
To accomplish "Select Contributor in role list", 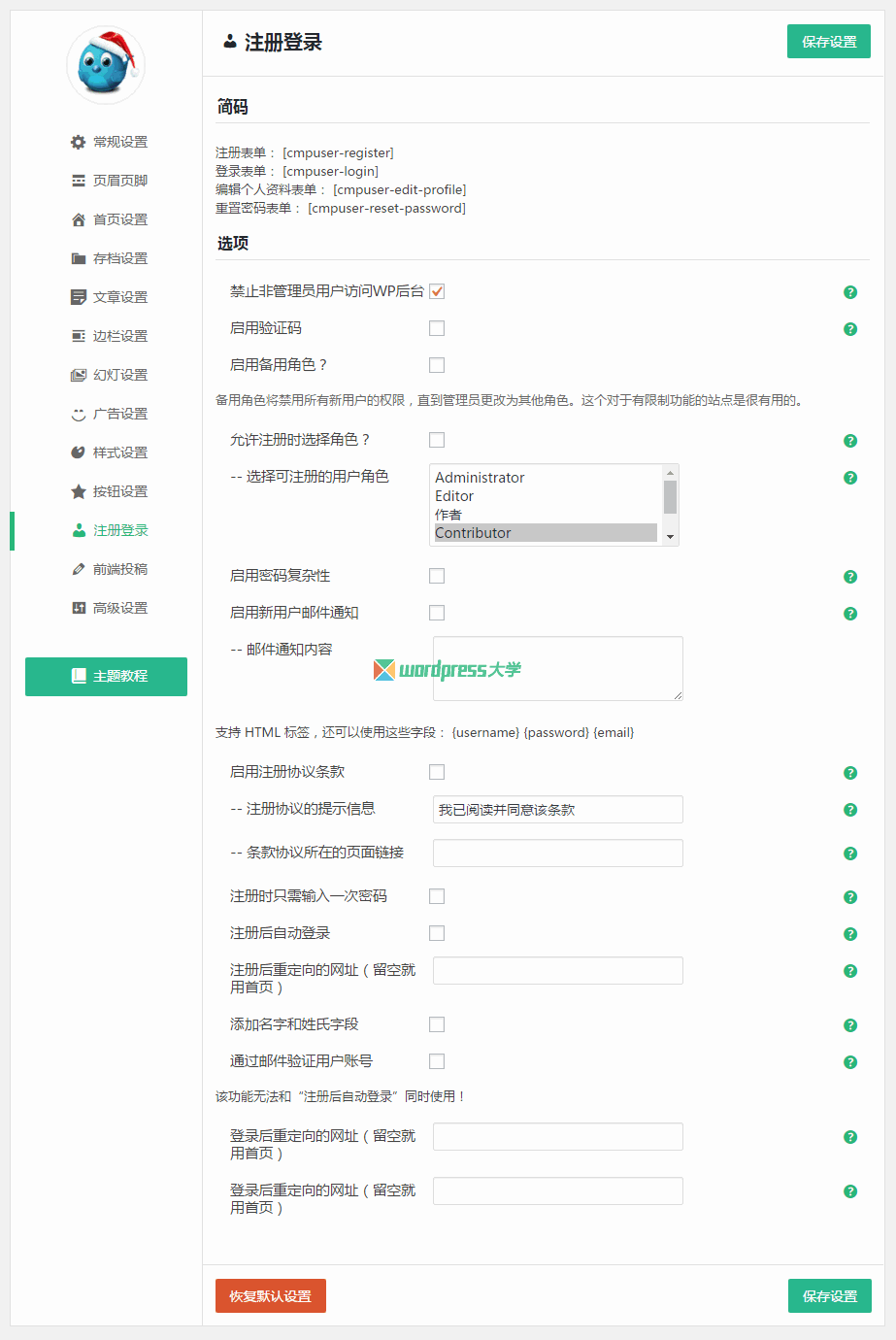I will [x=546, y=533].
